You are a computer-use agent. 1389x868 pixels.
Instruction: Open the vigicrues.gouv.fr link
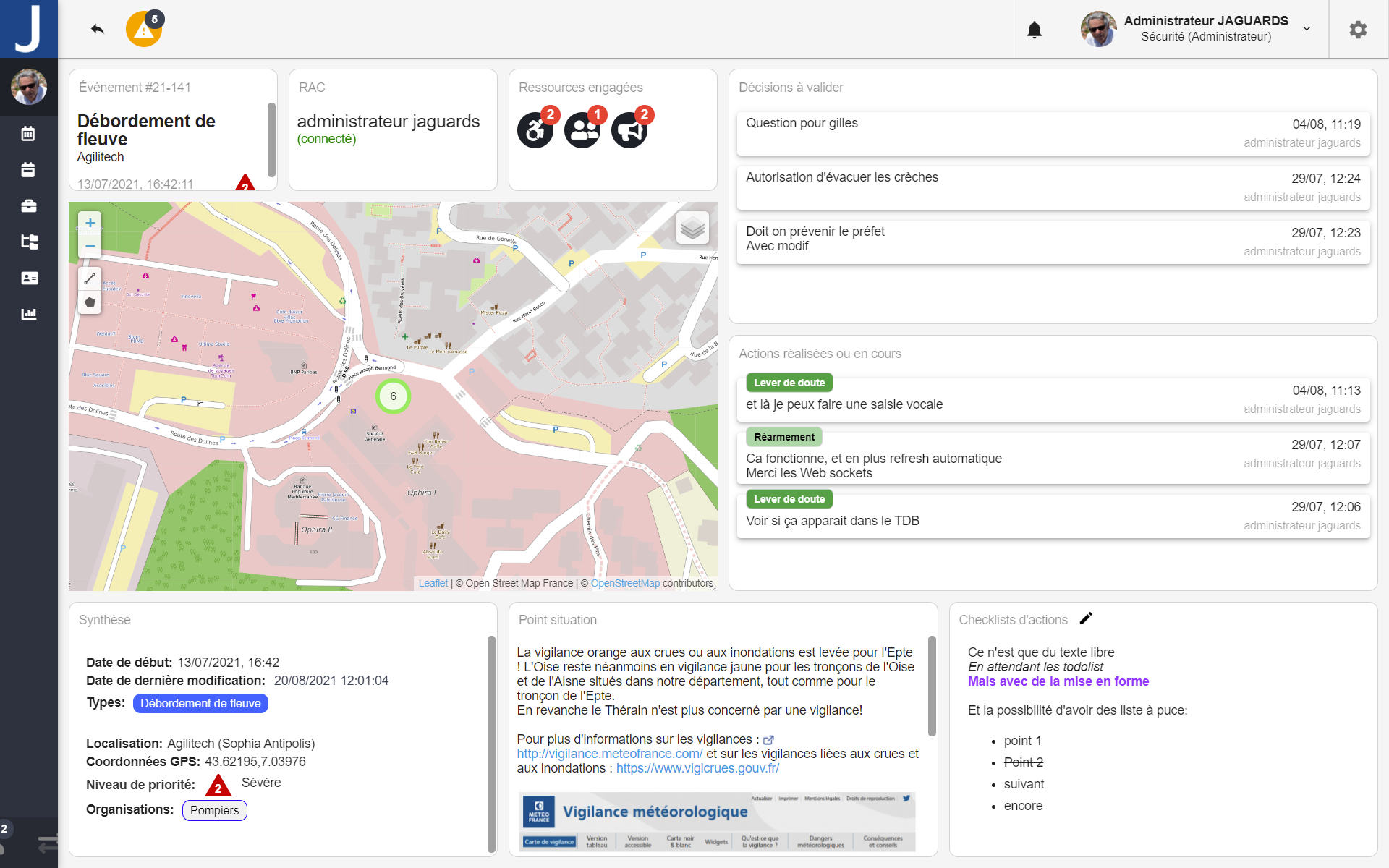pos(697,768)
